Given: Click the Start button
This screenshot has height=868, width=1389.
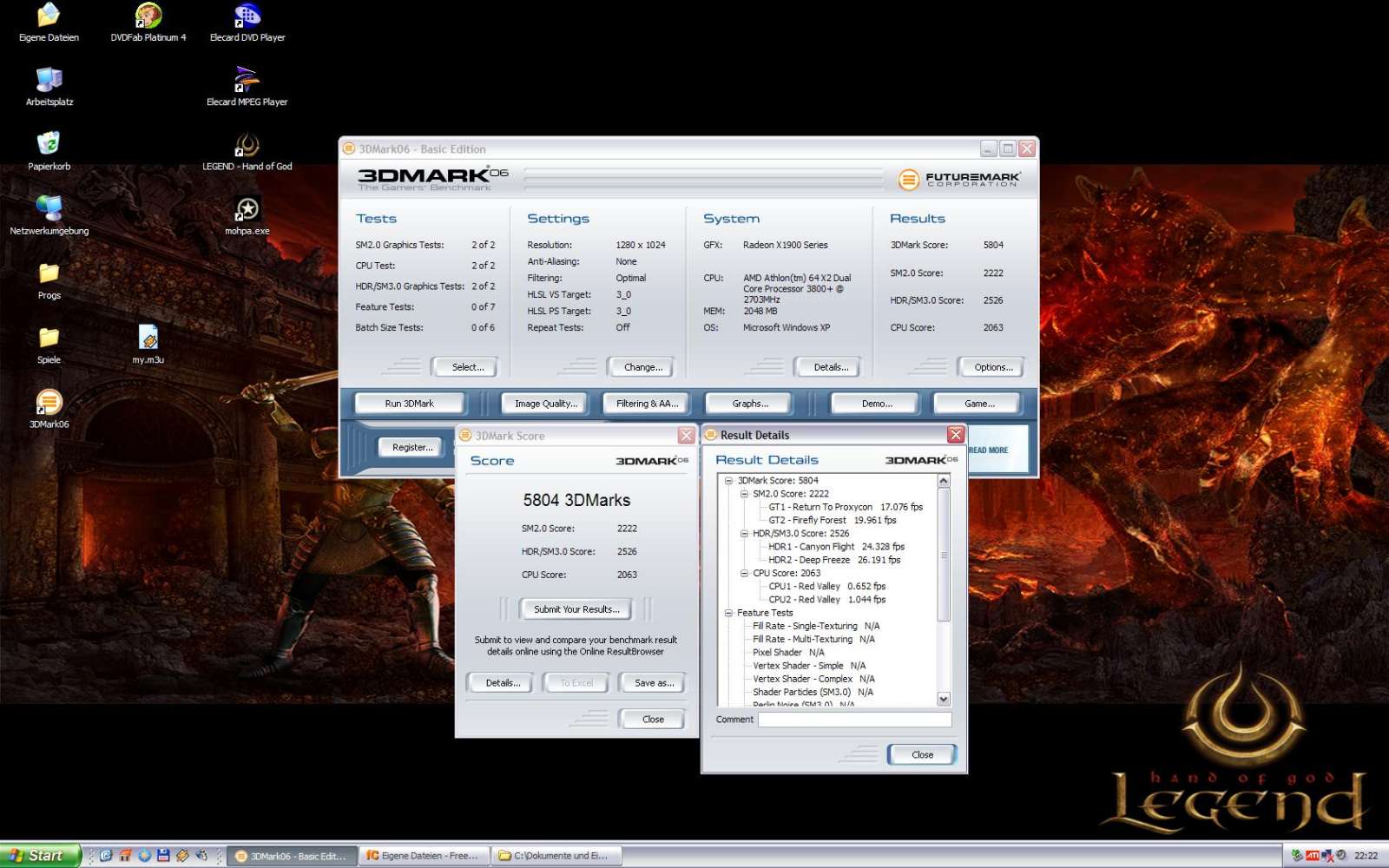Looking at the screenshot, I should pos(40,855).
